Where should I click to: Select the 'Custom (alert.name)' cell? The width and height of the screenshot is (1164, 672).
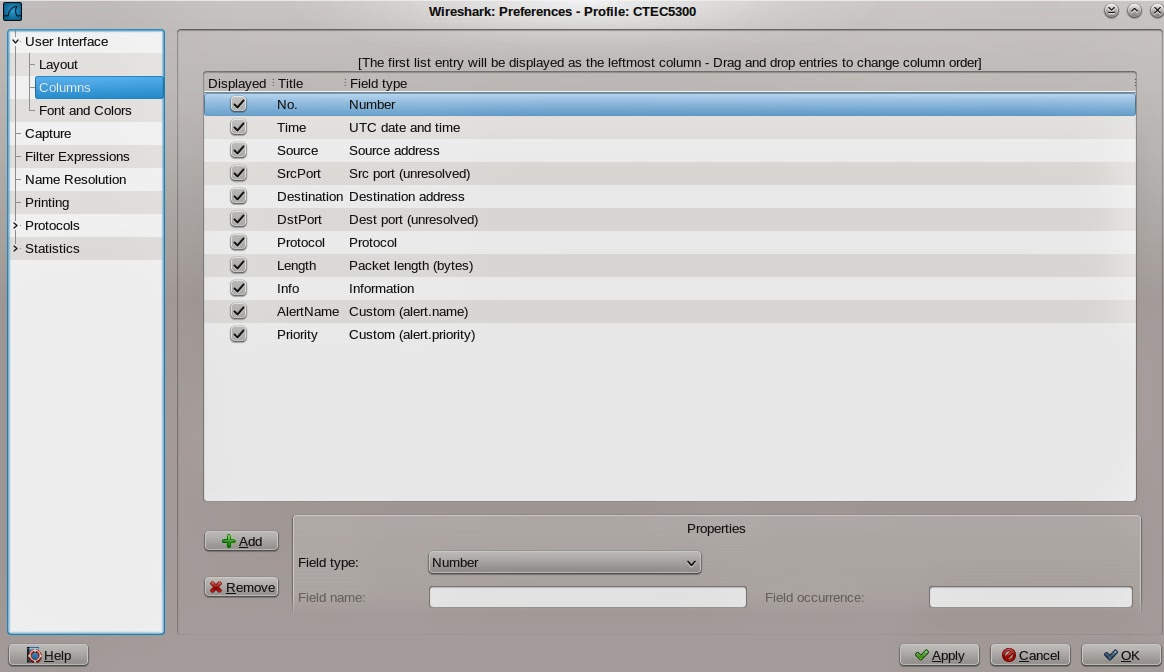408,312
